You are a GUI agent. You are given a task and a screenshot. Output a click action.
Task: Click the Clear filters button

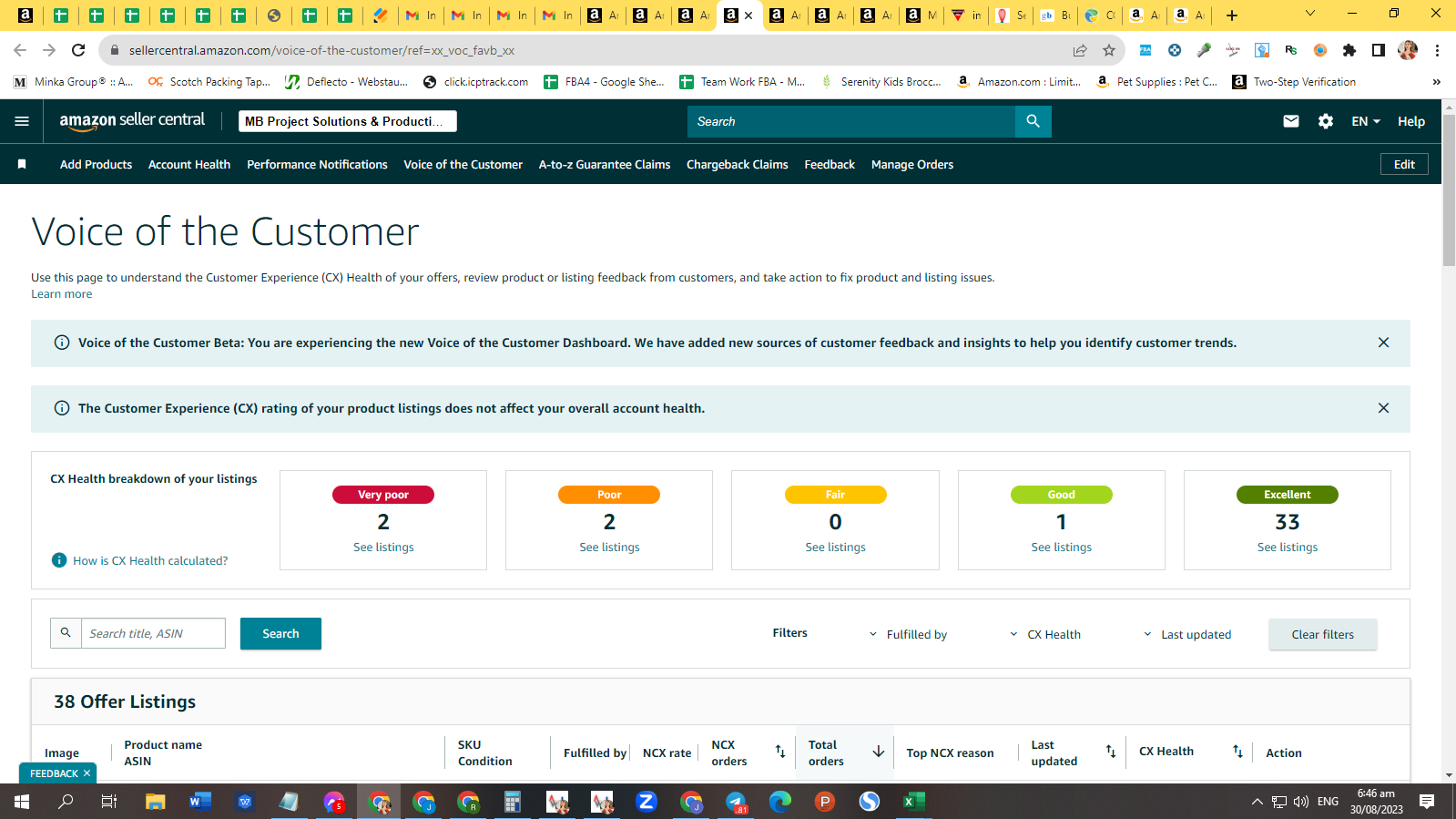pos(1322,634)
